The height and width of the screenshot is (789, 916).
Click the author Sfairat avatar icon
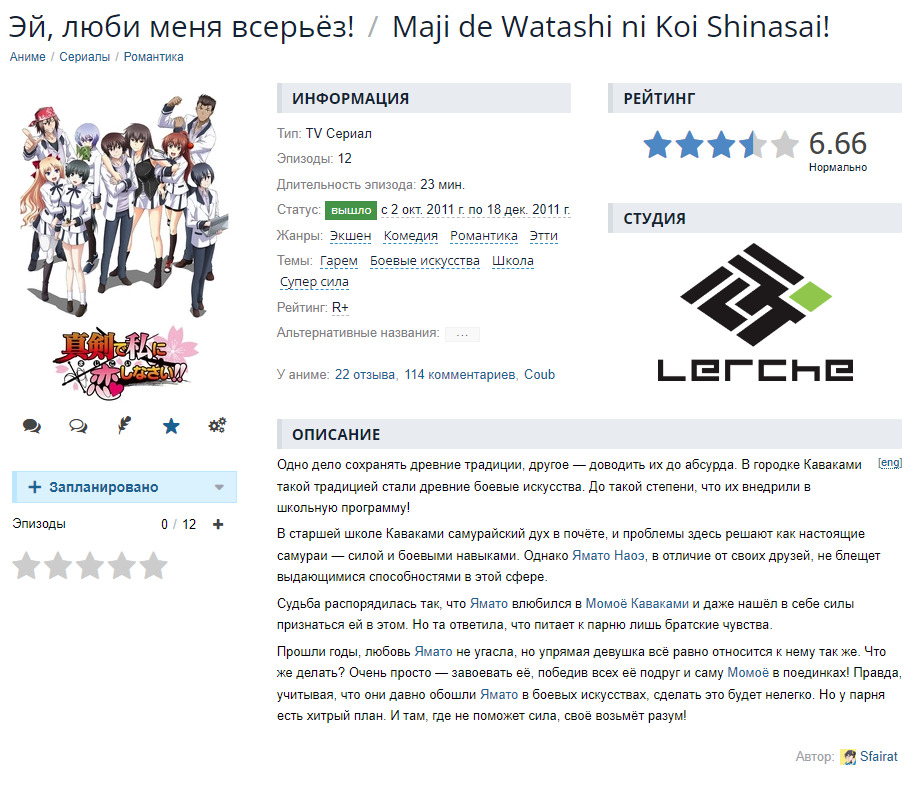848,757
